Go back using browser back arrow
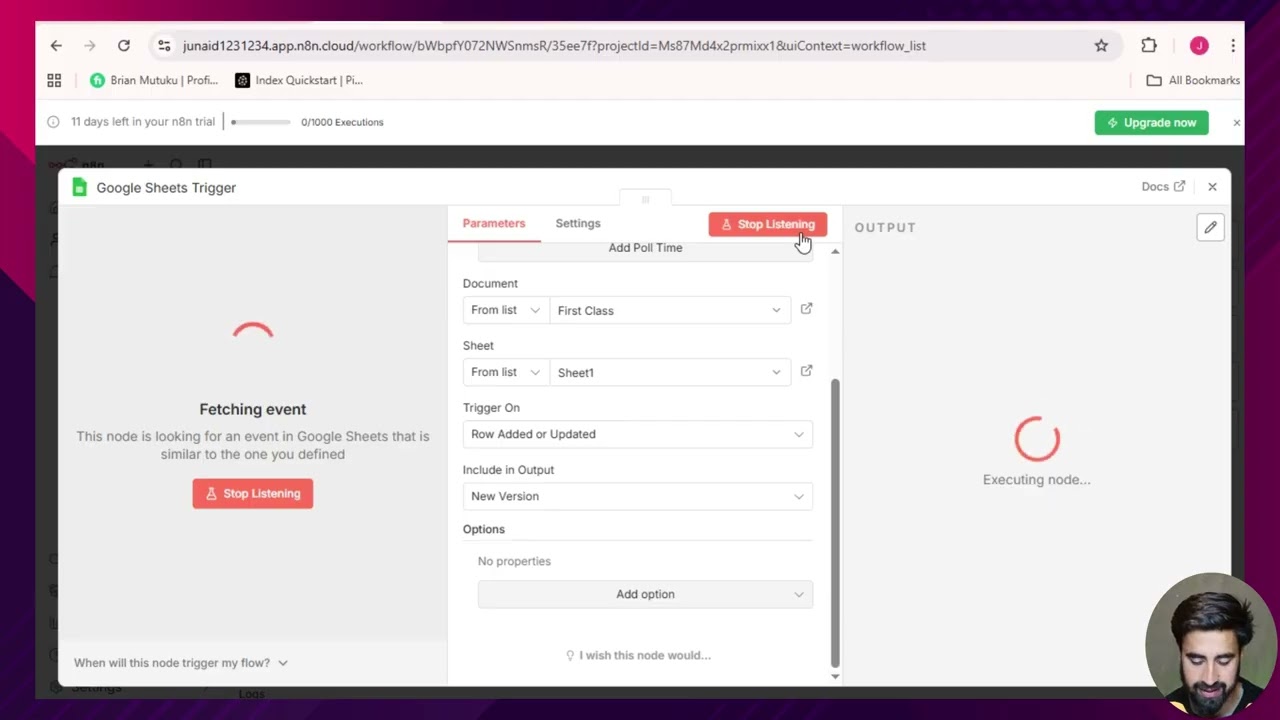 coord(56,46)
